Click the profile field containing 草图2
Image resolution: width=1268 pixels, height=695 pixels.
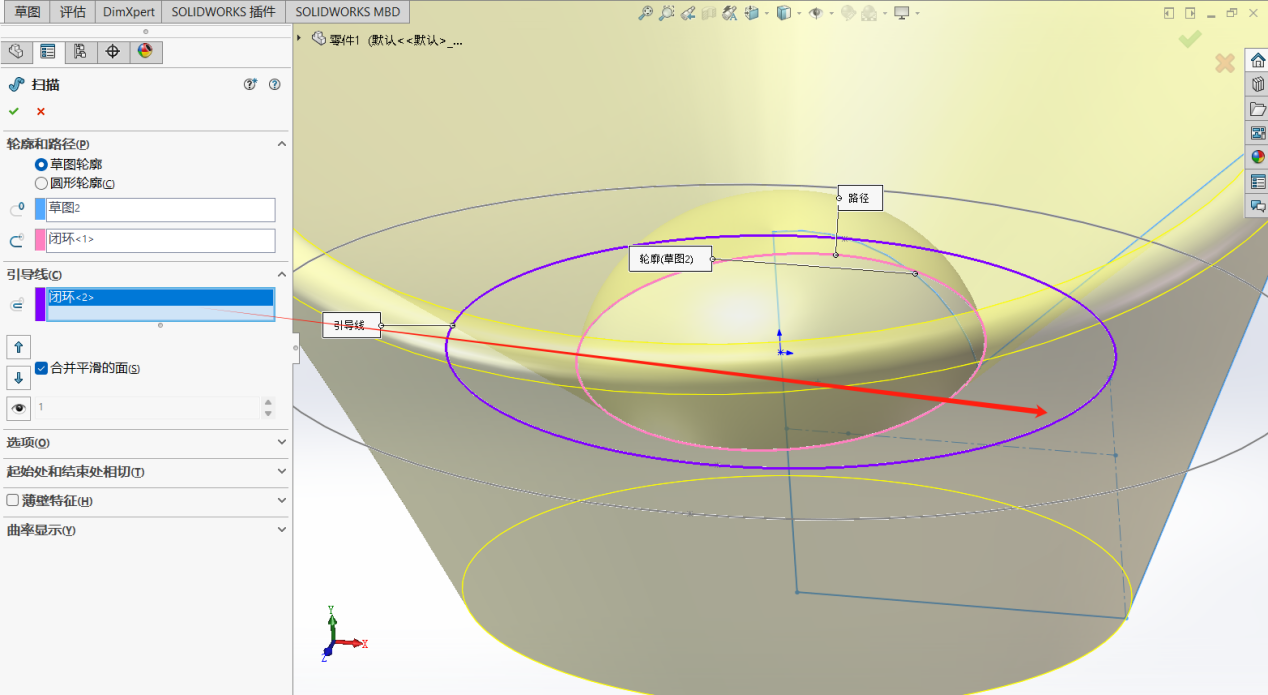click(x=160, y=209)
